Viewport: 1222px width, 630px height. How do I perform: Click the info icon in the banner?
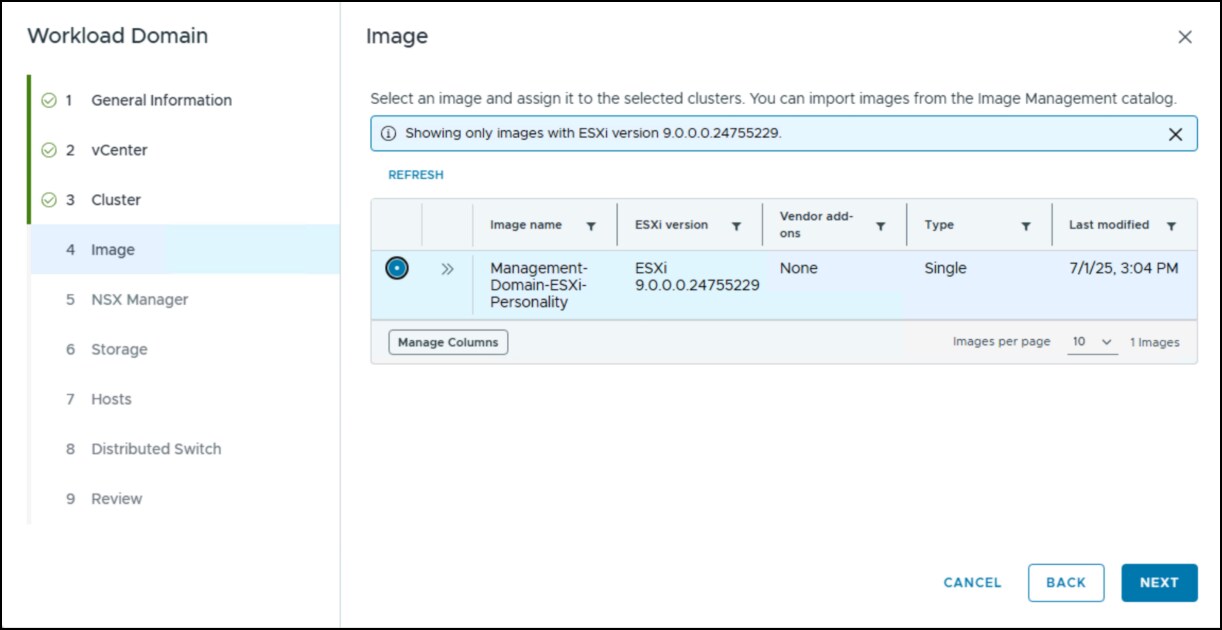pos(388,133)
